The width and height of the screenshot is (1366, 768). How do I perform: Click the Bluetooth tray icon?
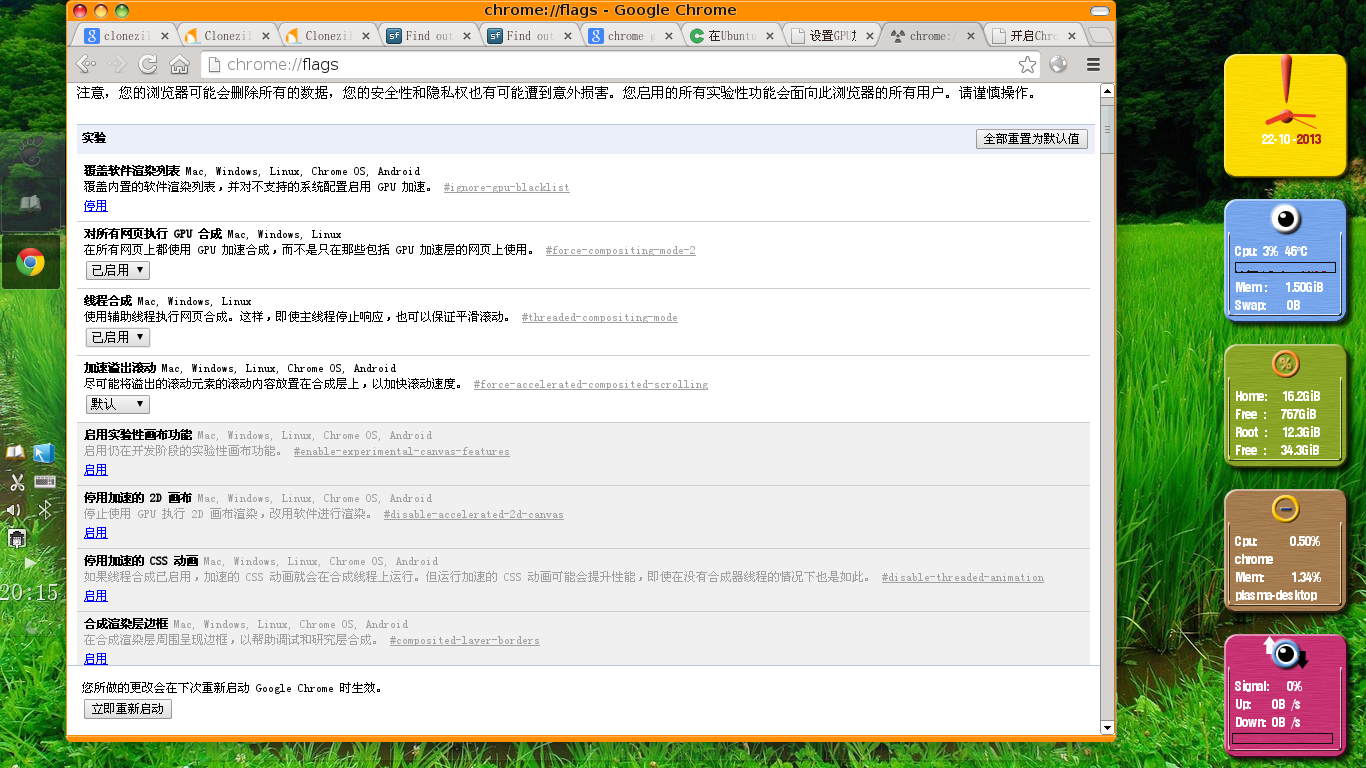(44, 511)
